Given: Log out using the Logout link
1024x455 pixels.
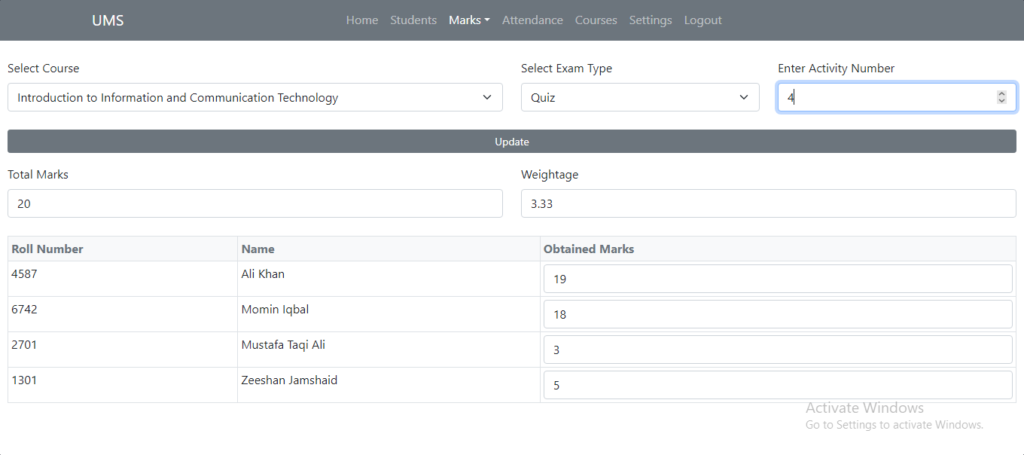Looking at the screenshot, I should (703, 20).
